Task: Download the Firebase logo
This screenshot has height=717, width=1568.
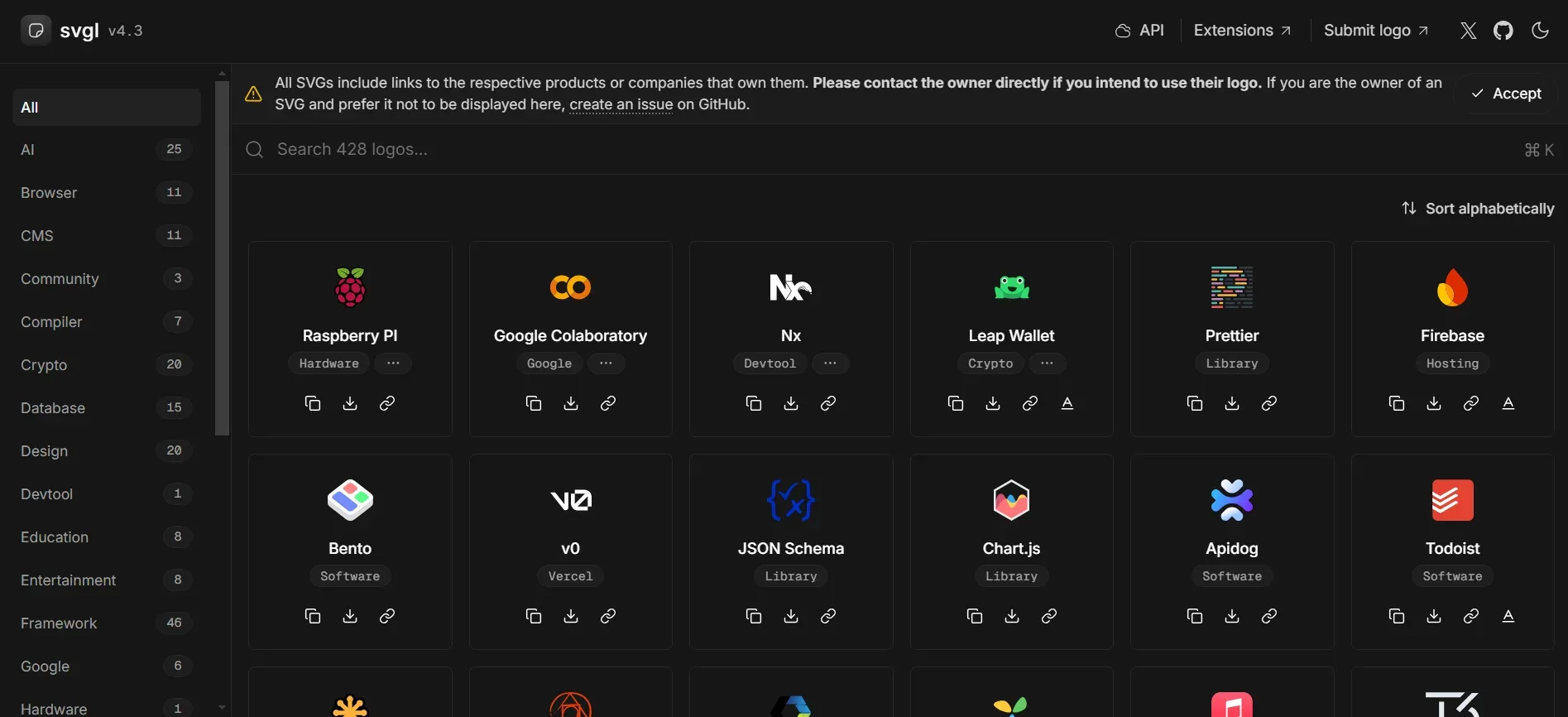Action: tap(1434, 403)
